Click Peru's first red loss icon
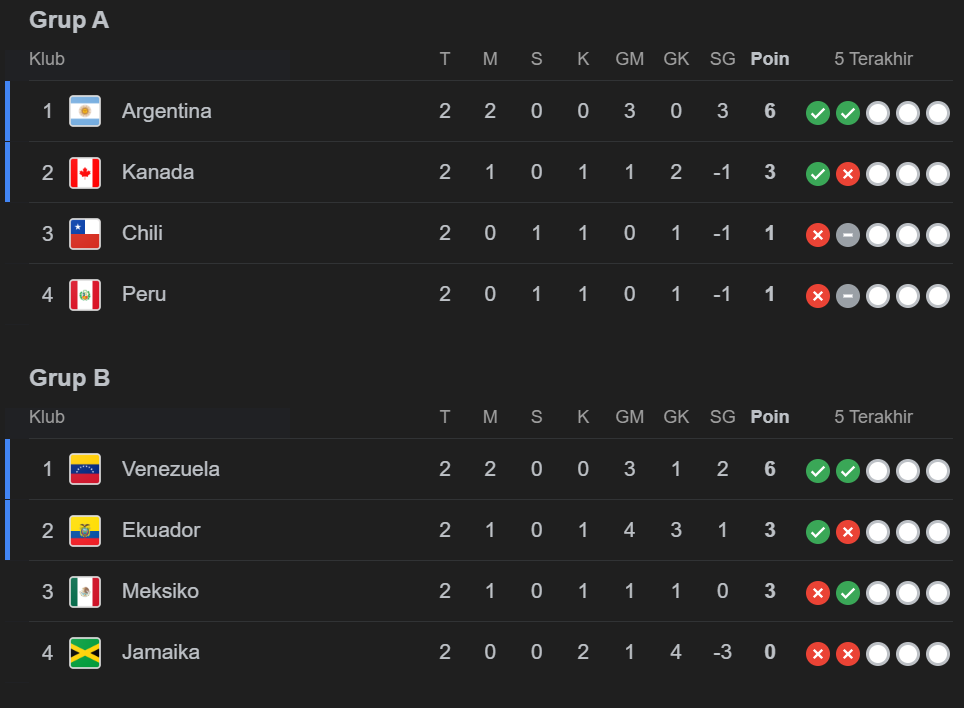Viewport: 964px width, 708px height. [818, 296]
